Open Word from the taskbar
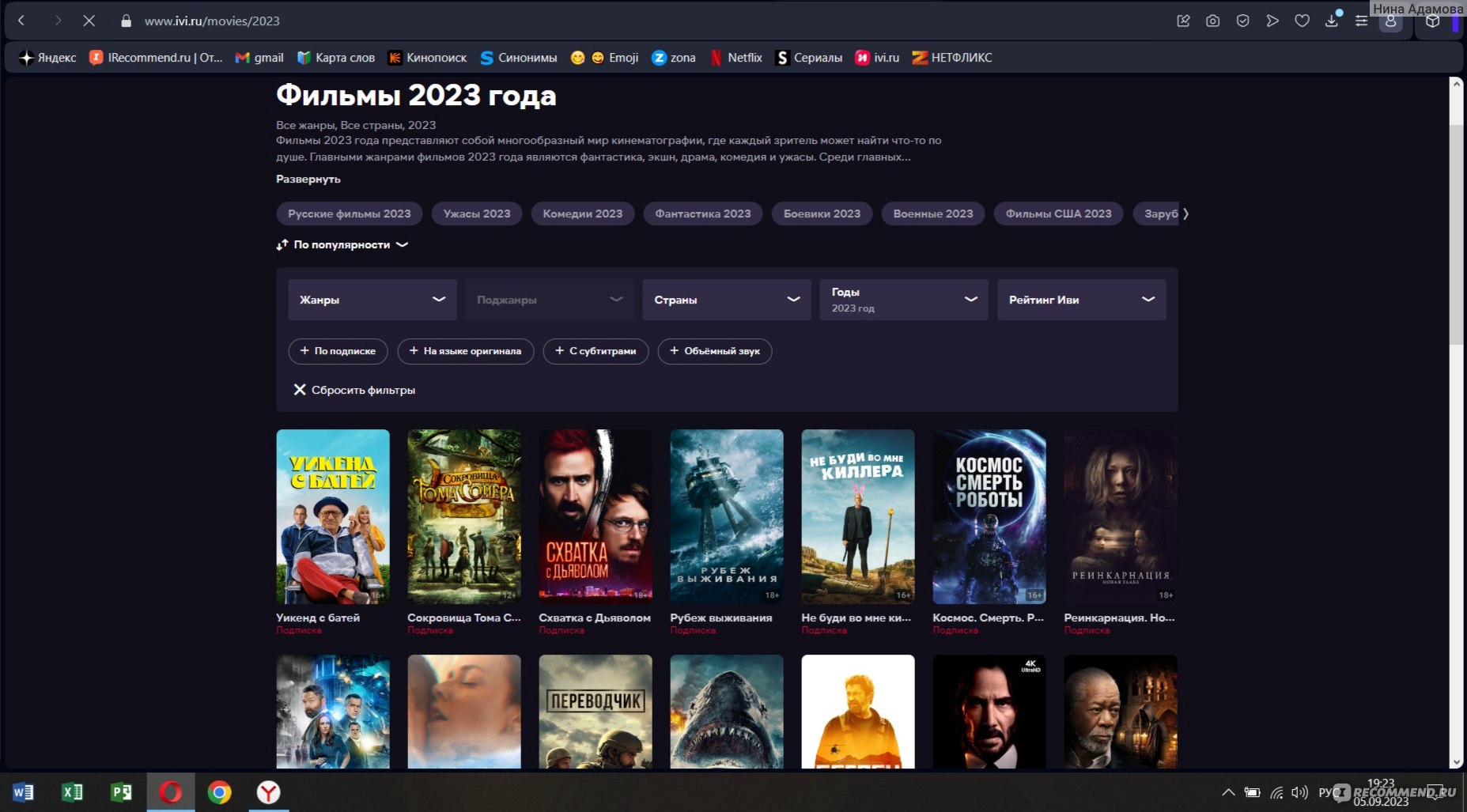1467x812 pixels. pos(24,792)
